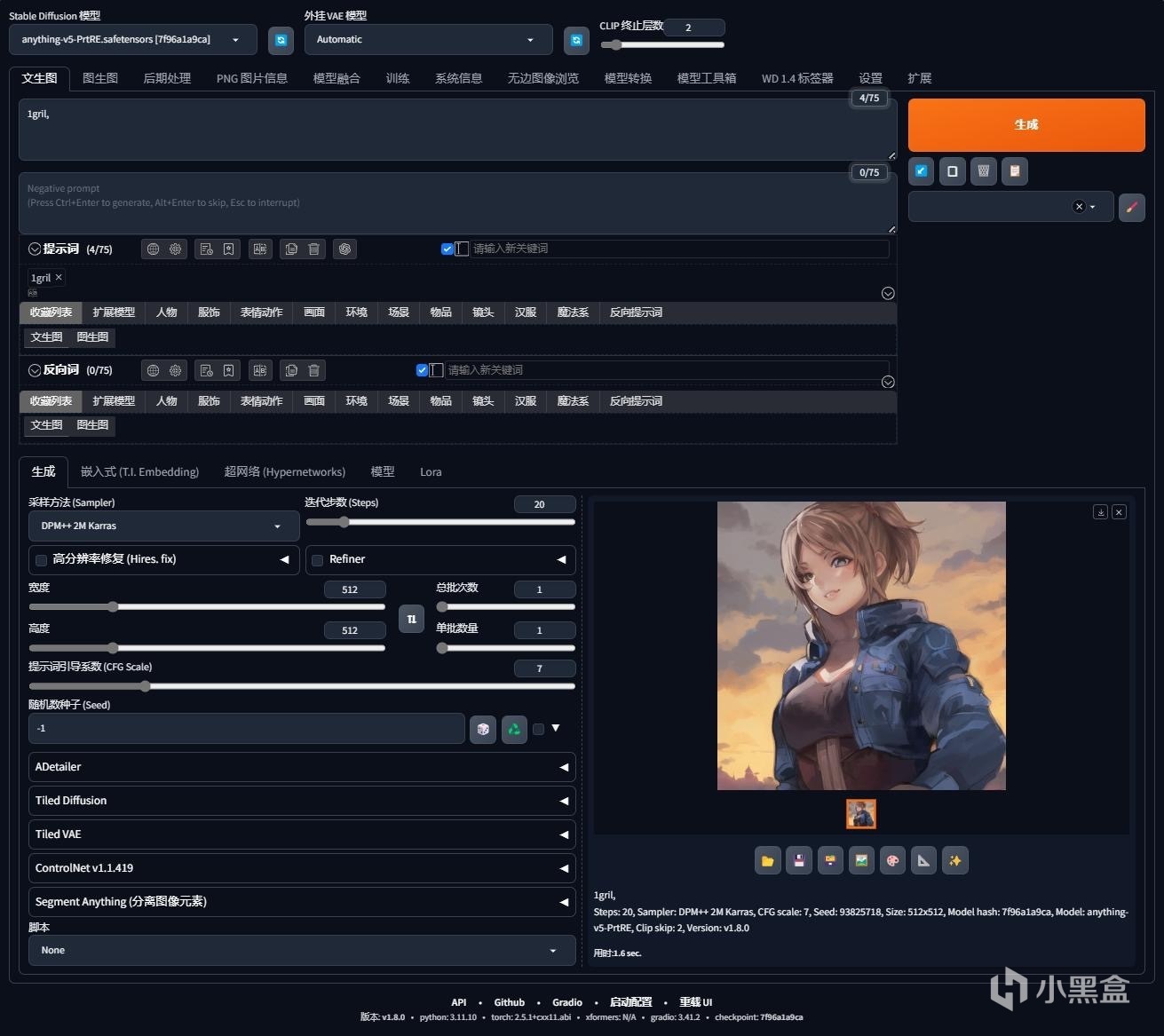Switch to the Lora tab
Screen dimensions: 1164x1036
tap(431, 472)
